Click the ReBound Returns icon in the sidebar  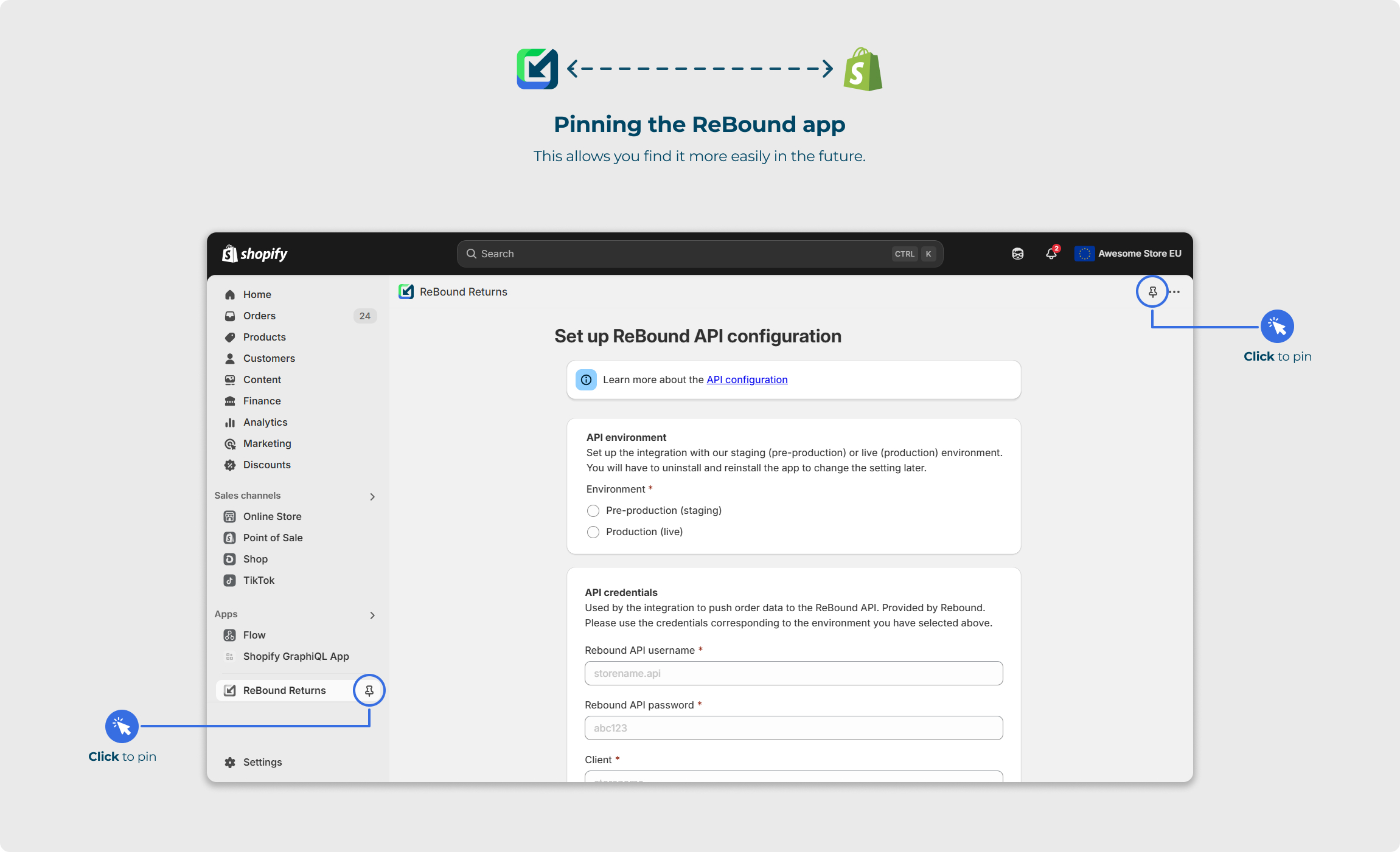tap(230, 690)
